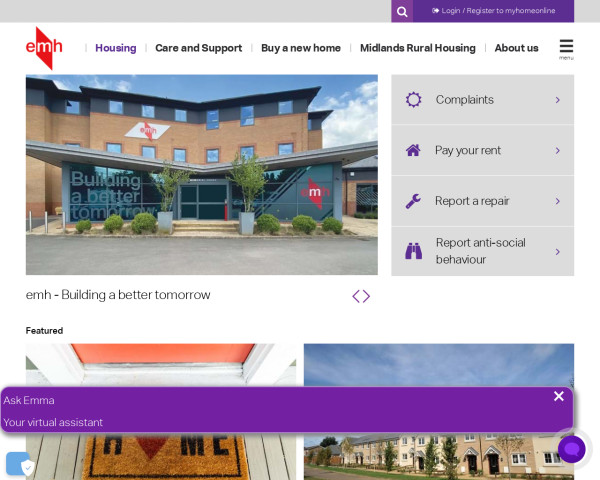Open the purple chat bubble icon

click(x=571, y=449)
